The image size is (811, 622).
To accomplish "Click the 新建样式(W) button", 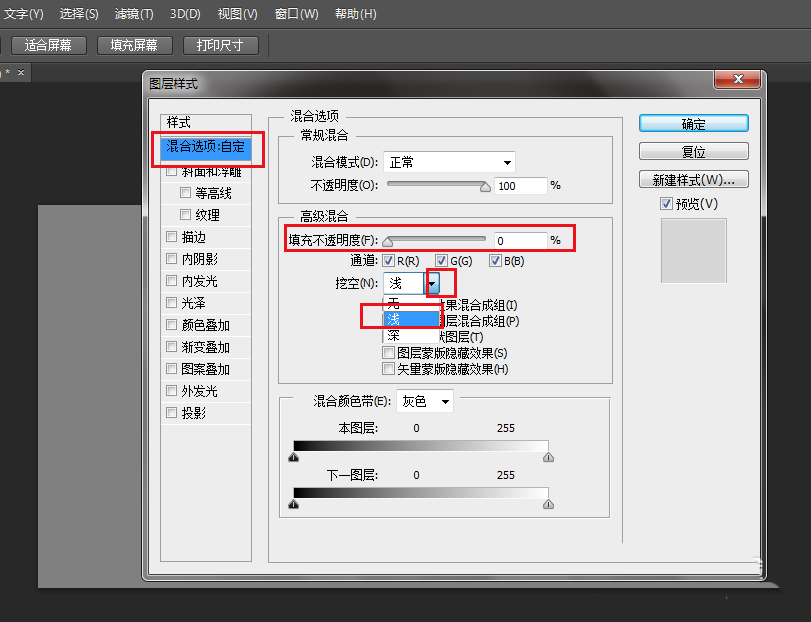I will pyautogui.click(x=693, y=179).
